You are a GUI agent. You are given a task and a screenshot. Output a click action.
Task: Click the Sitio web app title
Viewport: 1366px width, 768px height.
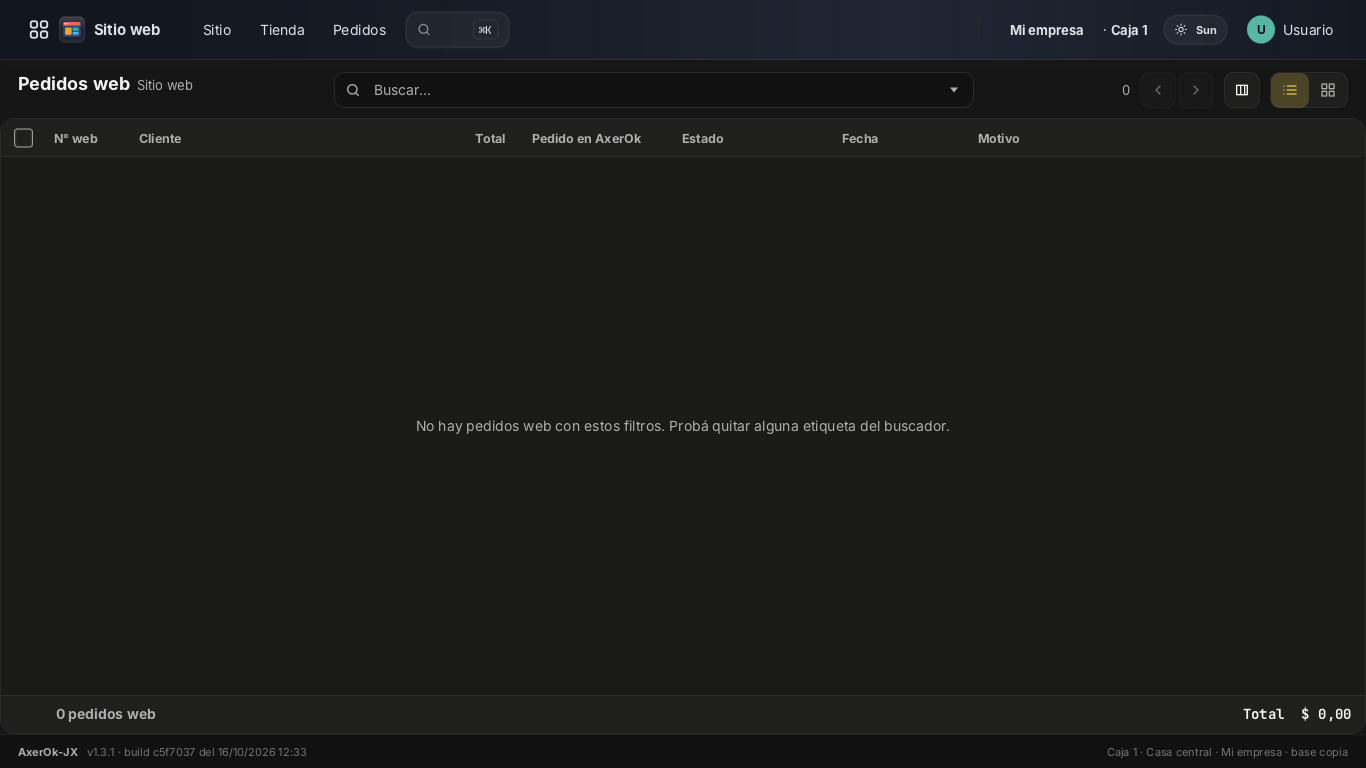pyautogui.click(x=127, y=30)
